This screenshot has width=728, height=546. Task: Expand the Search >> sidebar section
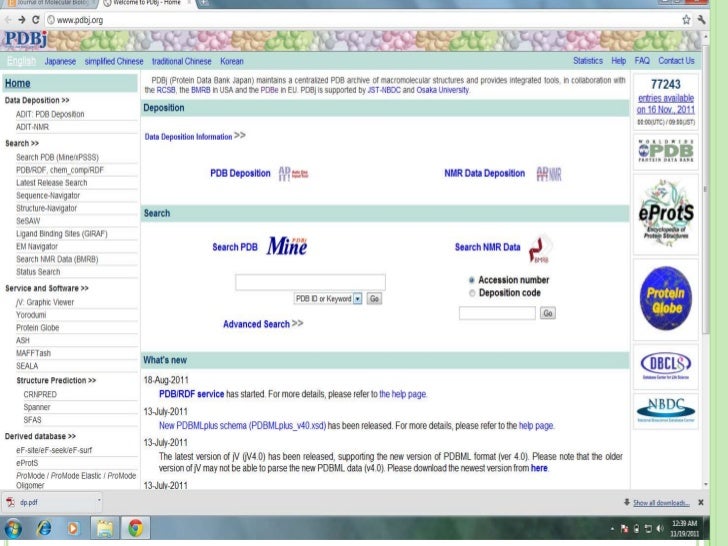(x=22, y=143)
